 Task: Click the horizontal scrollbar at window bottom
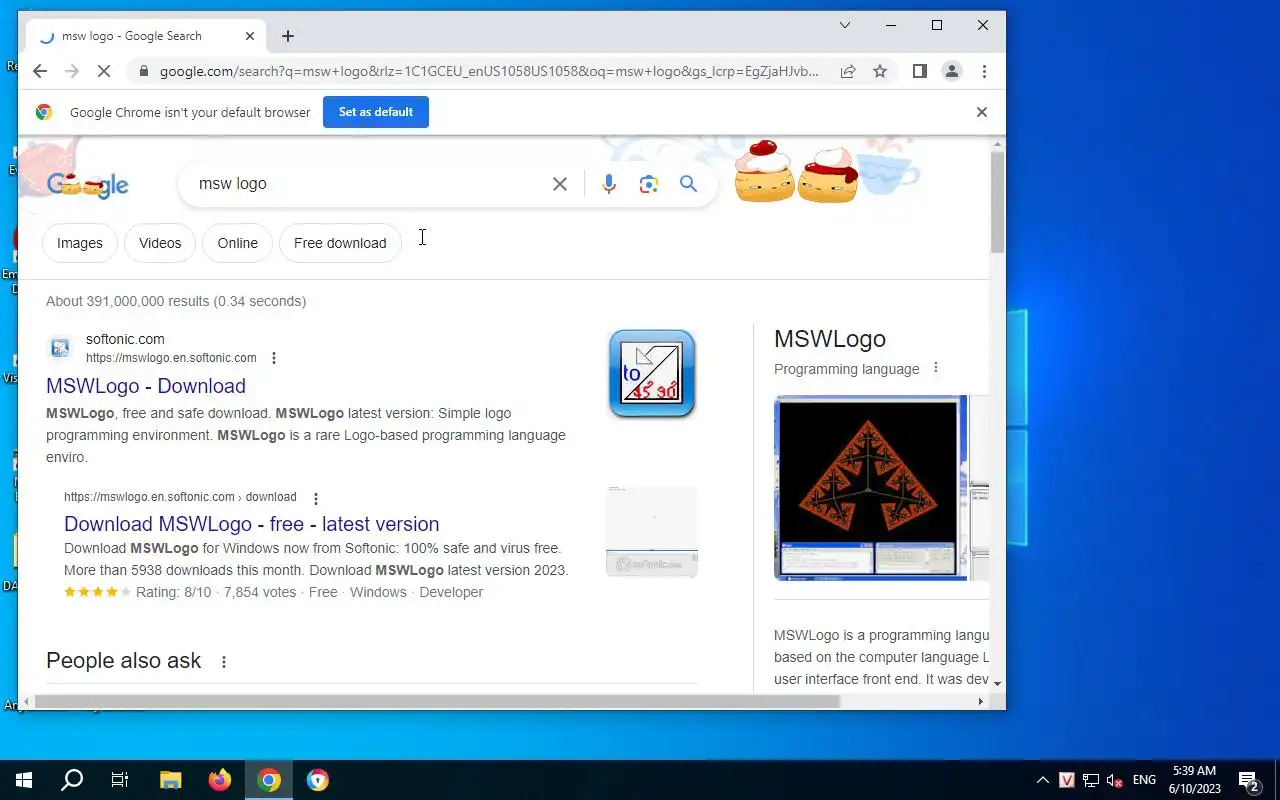coord(436,701)
